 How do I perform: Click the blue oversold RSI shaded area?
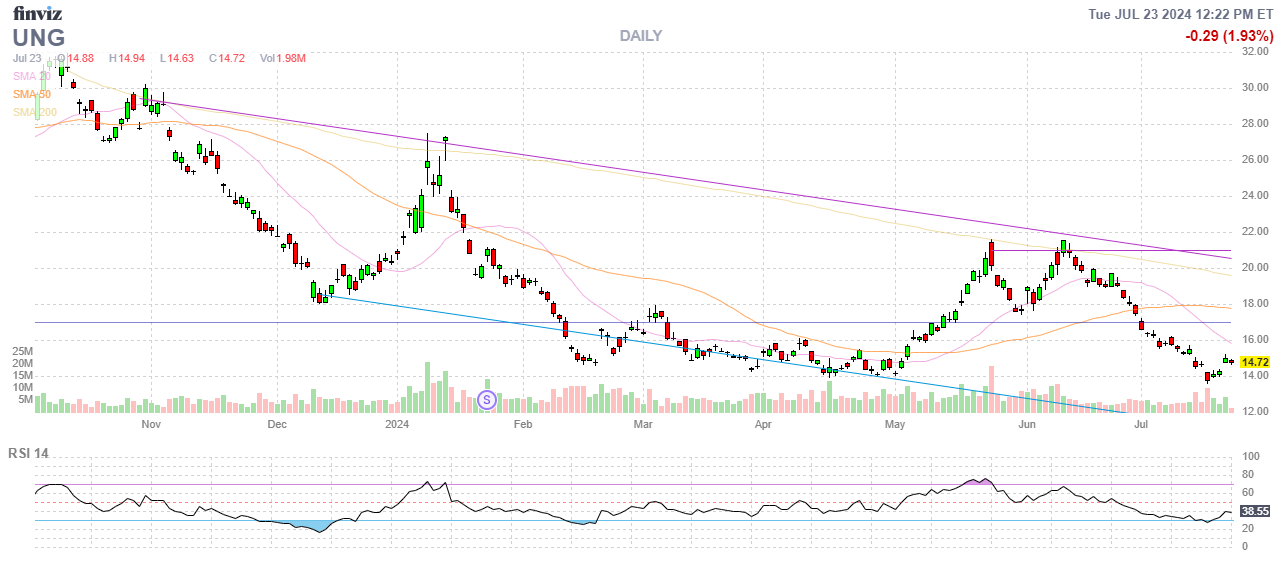pos(301,525)
